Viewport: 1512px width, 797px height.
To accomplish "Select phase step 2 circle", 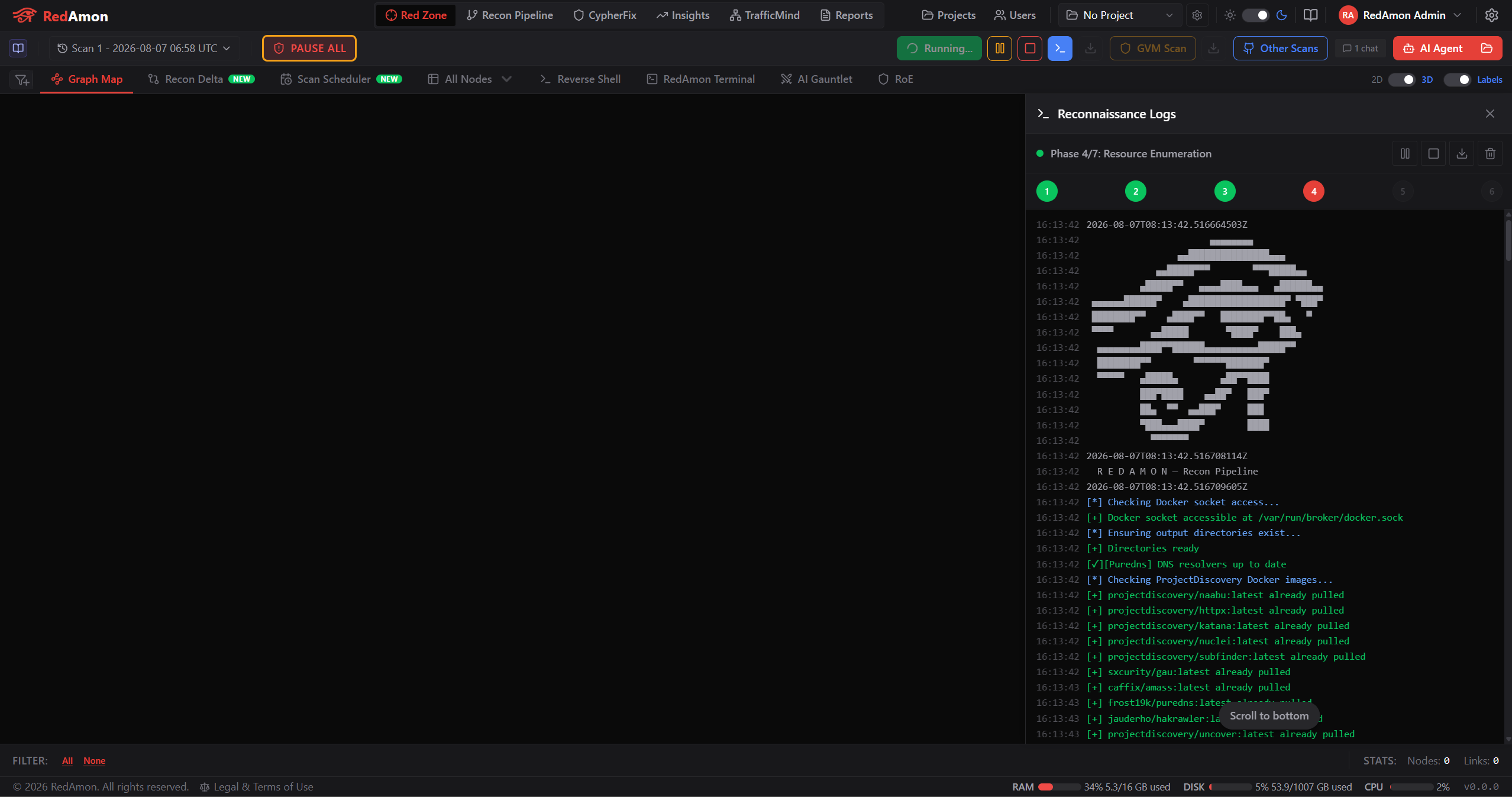I will click(1136, 191).
